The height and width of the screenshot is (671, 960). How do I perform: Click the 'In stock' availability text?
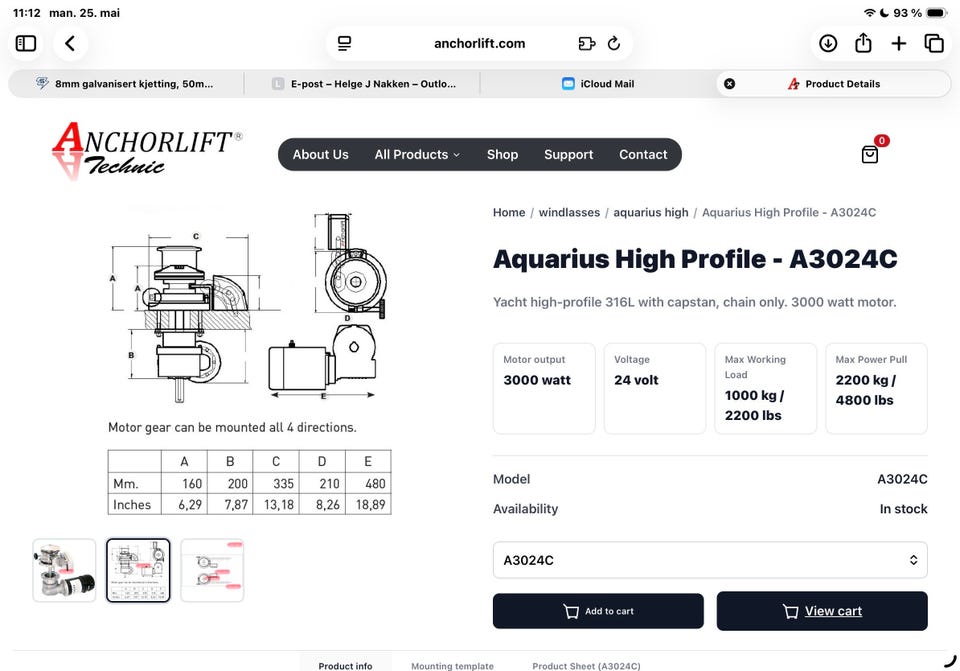903,509
